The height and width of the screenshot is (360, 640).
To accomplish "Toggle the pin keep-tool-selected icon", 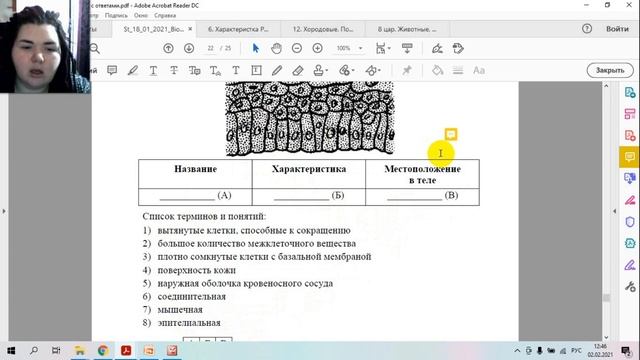I will 407,70.
